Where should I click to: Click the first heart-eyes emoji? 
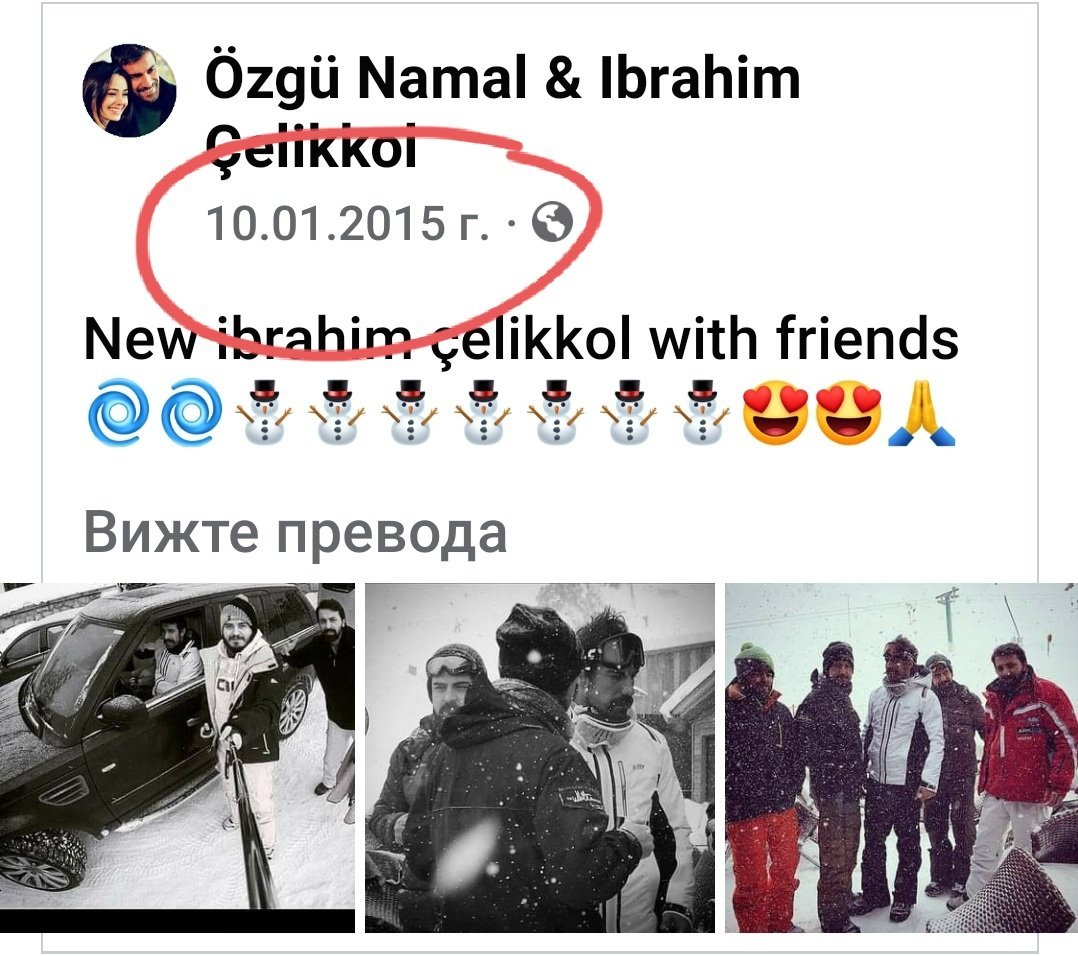776,412
